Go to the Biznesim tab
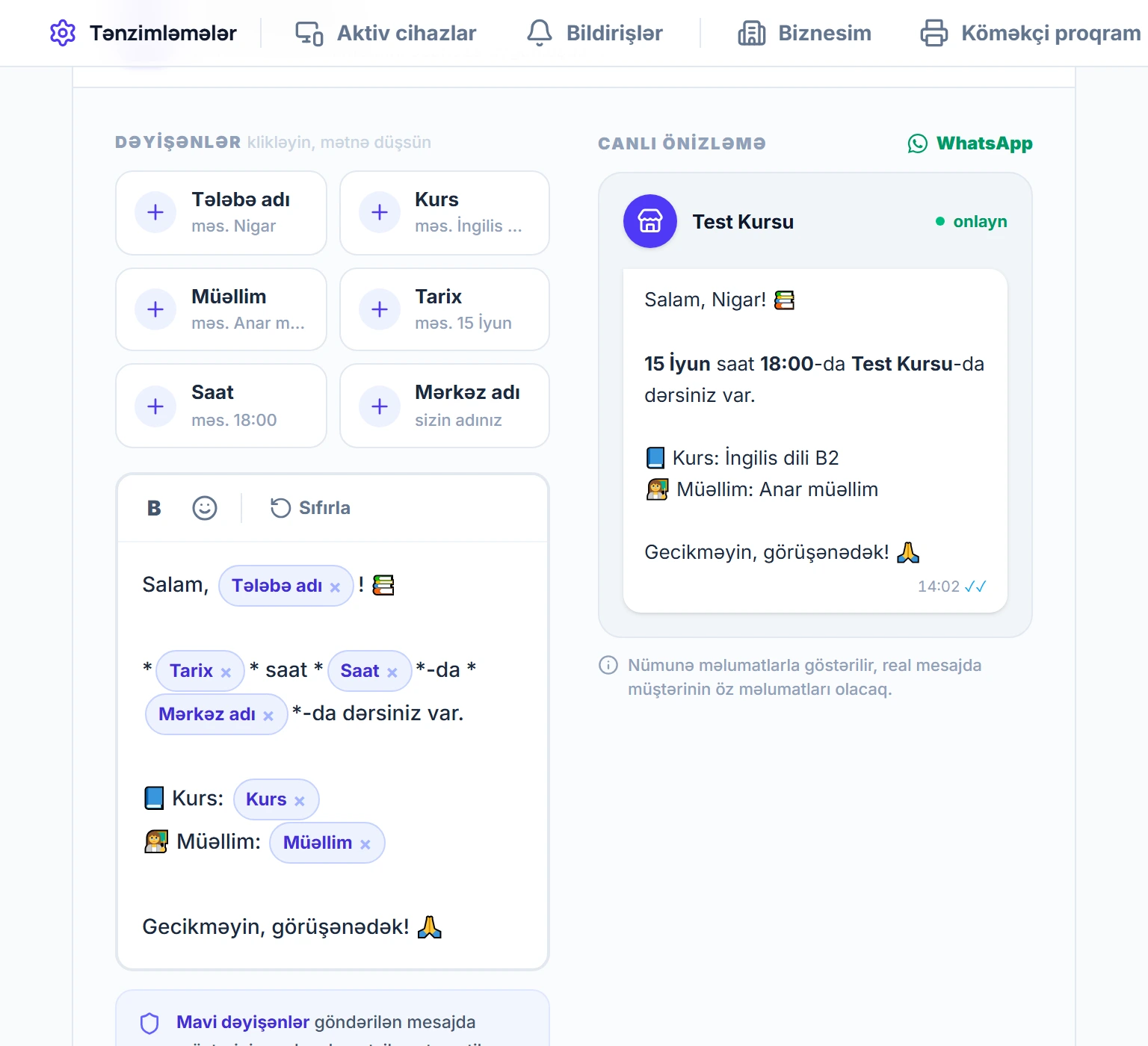 (804, 33)
